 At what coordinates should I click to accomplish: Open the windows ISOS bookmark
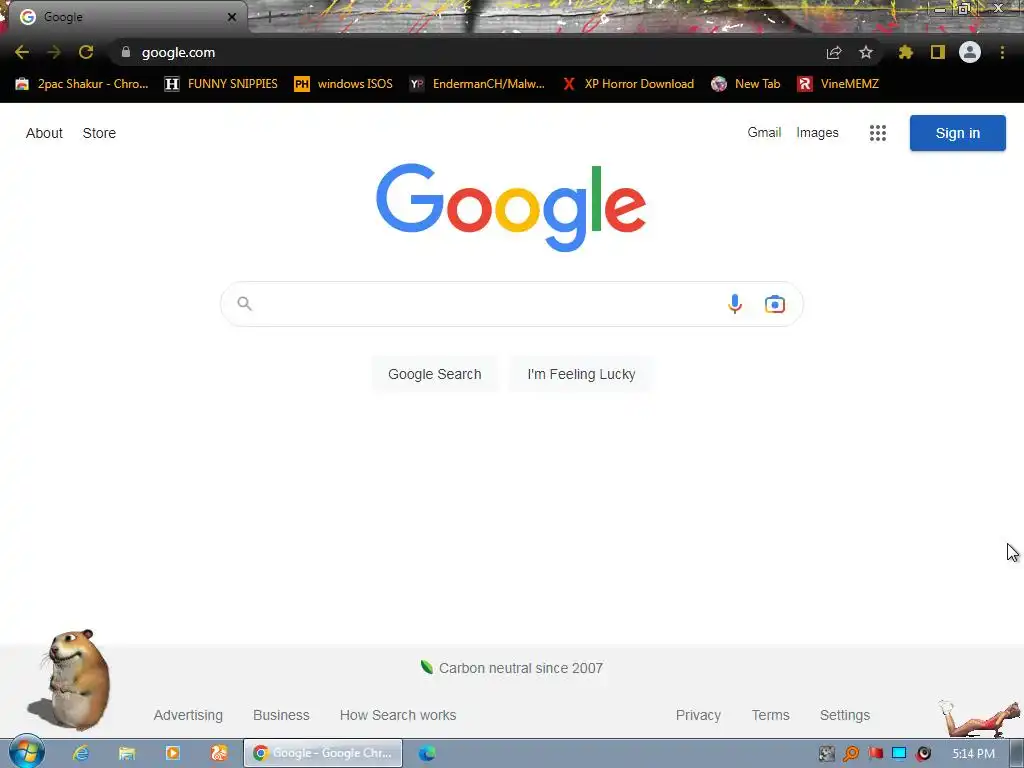[x=343, y=84]
